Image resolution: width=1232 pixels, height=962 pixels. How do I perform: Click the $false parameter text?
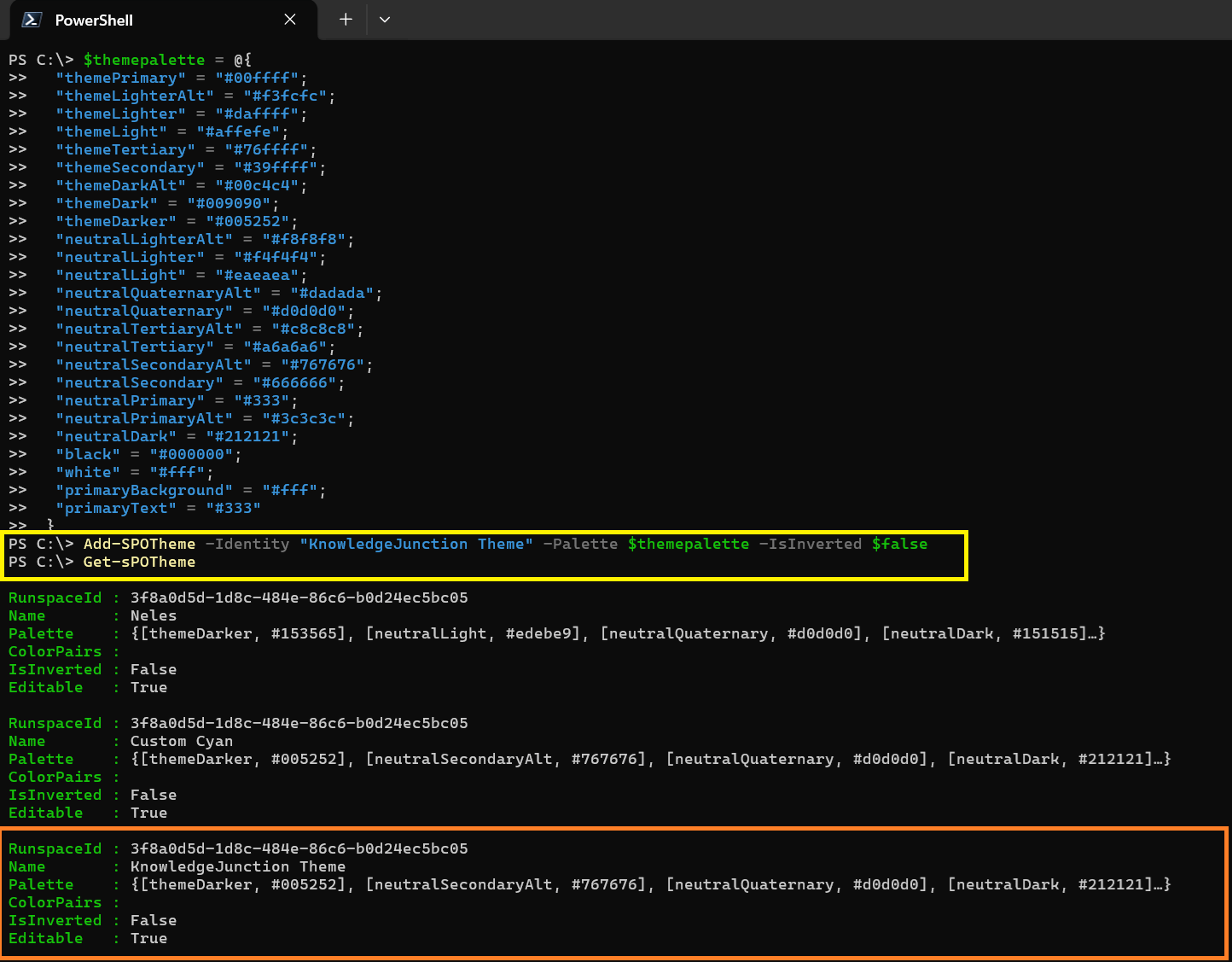point(900,544)
